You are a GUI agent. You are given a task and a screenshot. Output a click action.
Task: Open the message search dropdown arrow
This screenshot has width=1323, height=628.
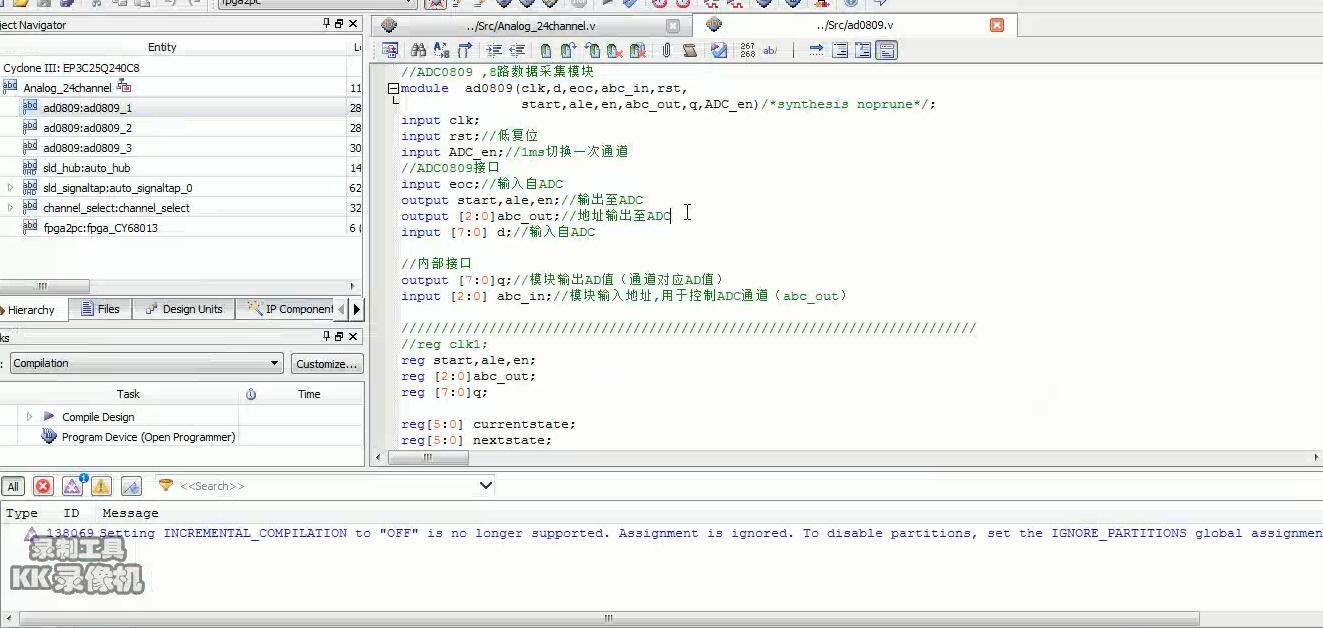tap(486, 485)
